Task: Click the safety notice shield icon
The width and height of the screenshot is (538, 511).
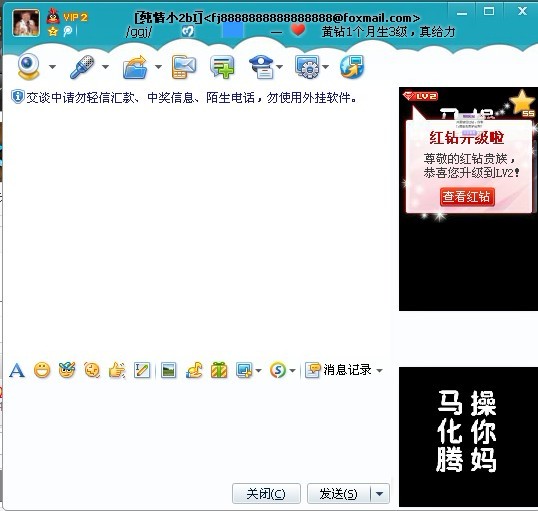Action: tap(17, 97)
